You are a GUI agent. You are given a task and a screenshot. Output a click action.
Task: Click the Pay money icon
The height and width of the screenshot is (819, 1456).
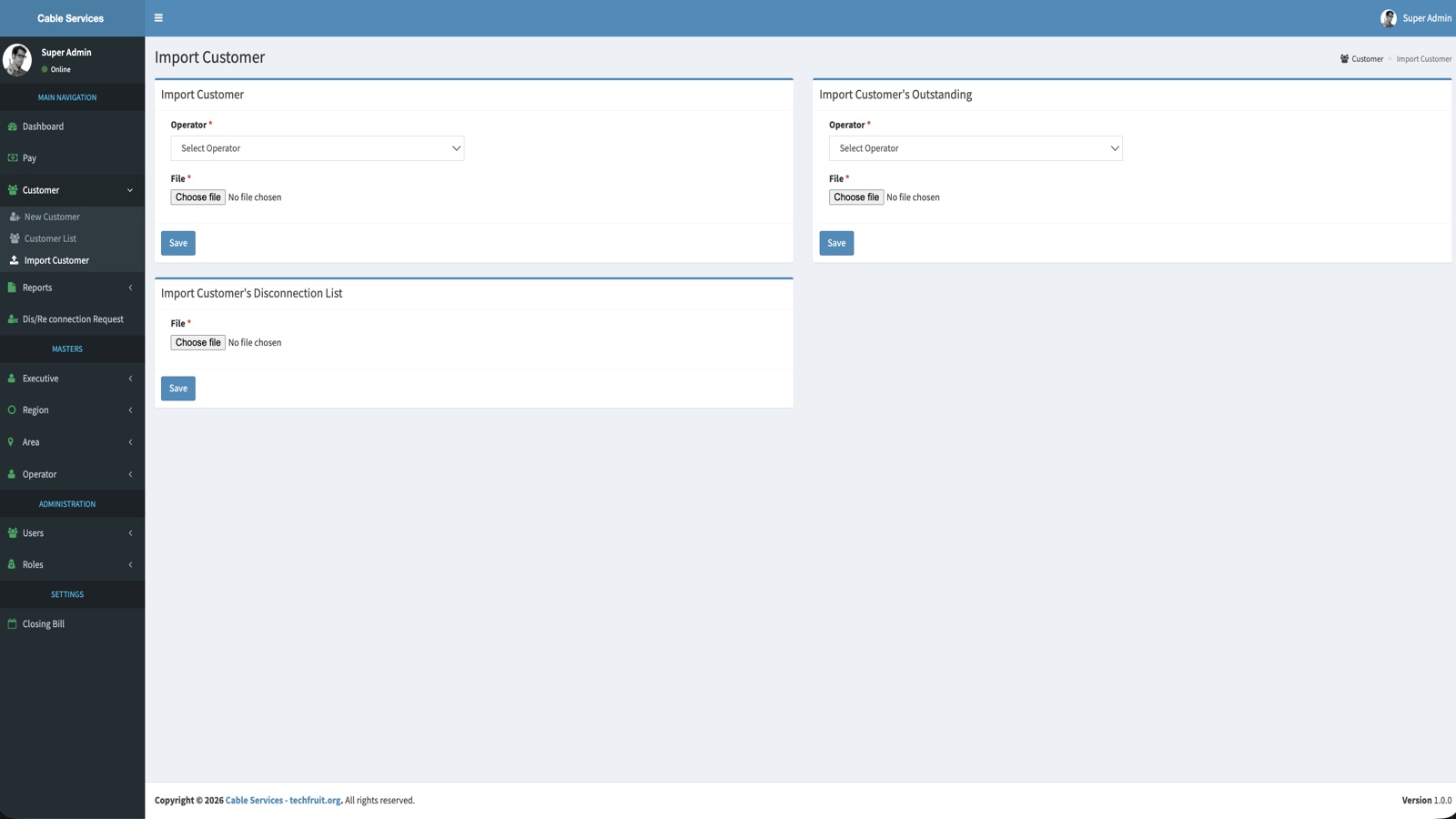(13, 158)
